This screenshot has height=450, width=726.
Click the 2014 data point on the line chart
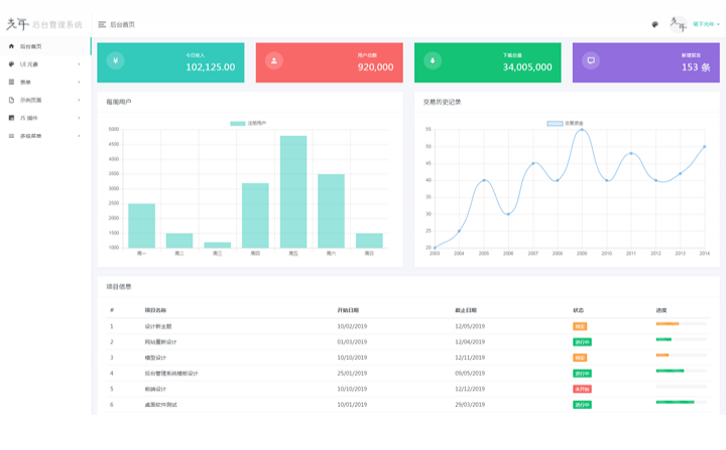click(x=705, y=147)
